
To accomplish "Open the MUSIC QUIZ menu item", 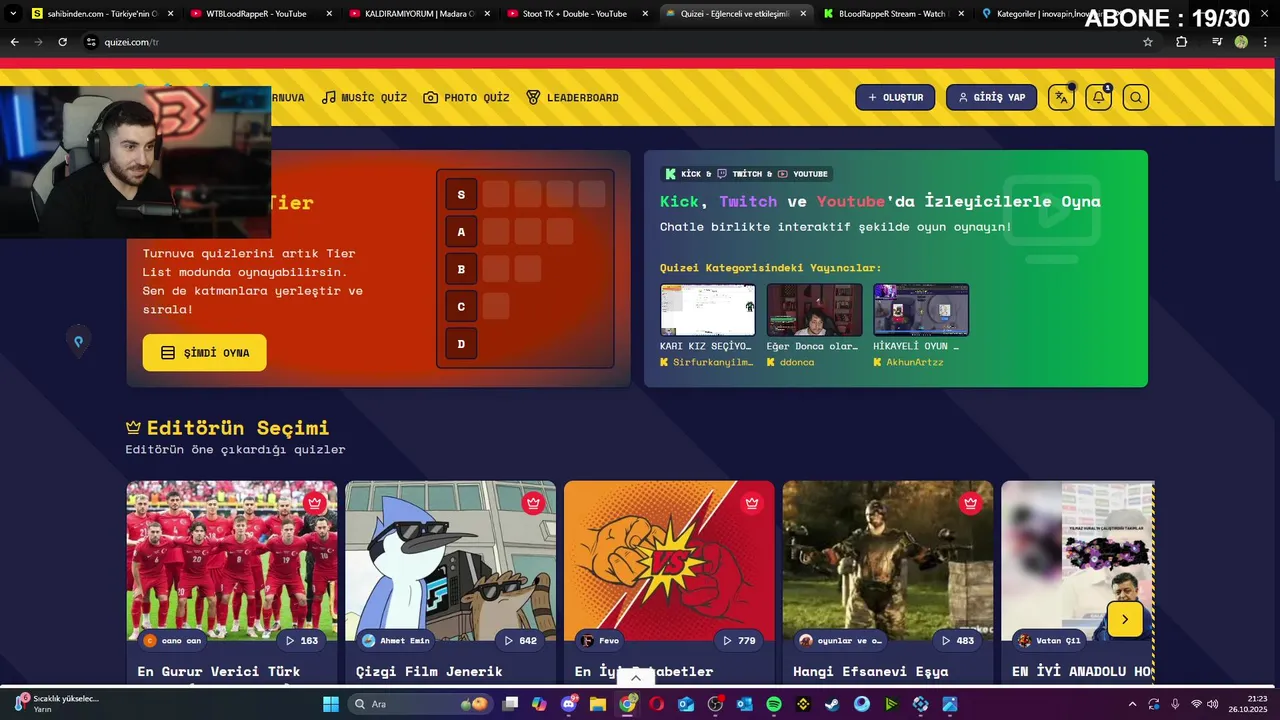I will 364,97.
